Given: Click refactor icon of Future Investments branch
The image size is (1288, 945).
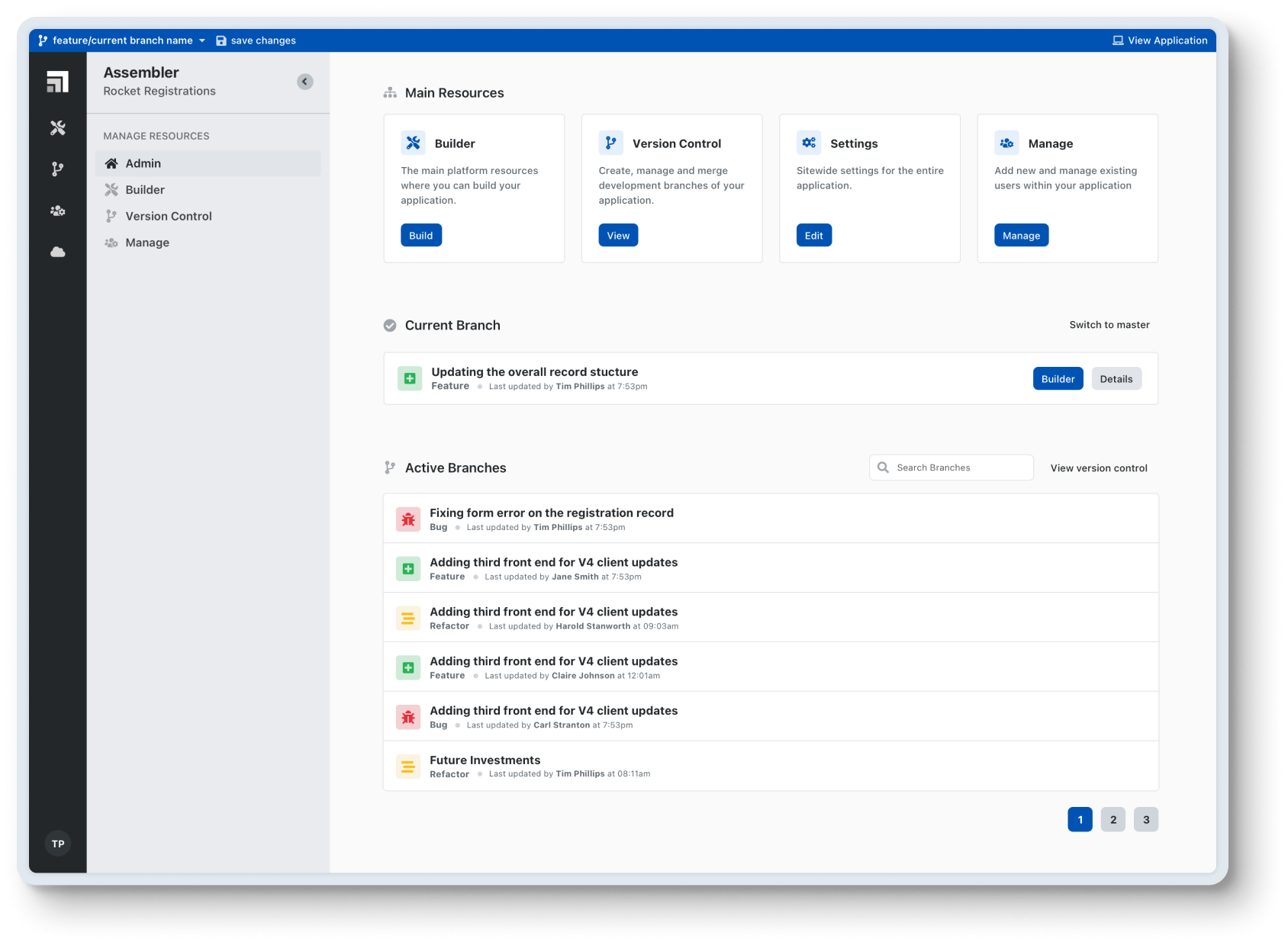Looking at the screenshot, I should click(408, 767).
